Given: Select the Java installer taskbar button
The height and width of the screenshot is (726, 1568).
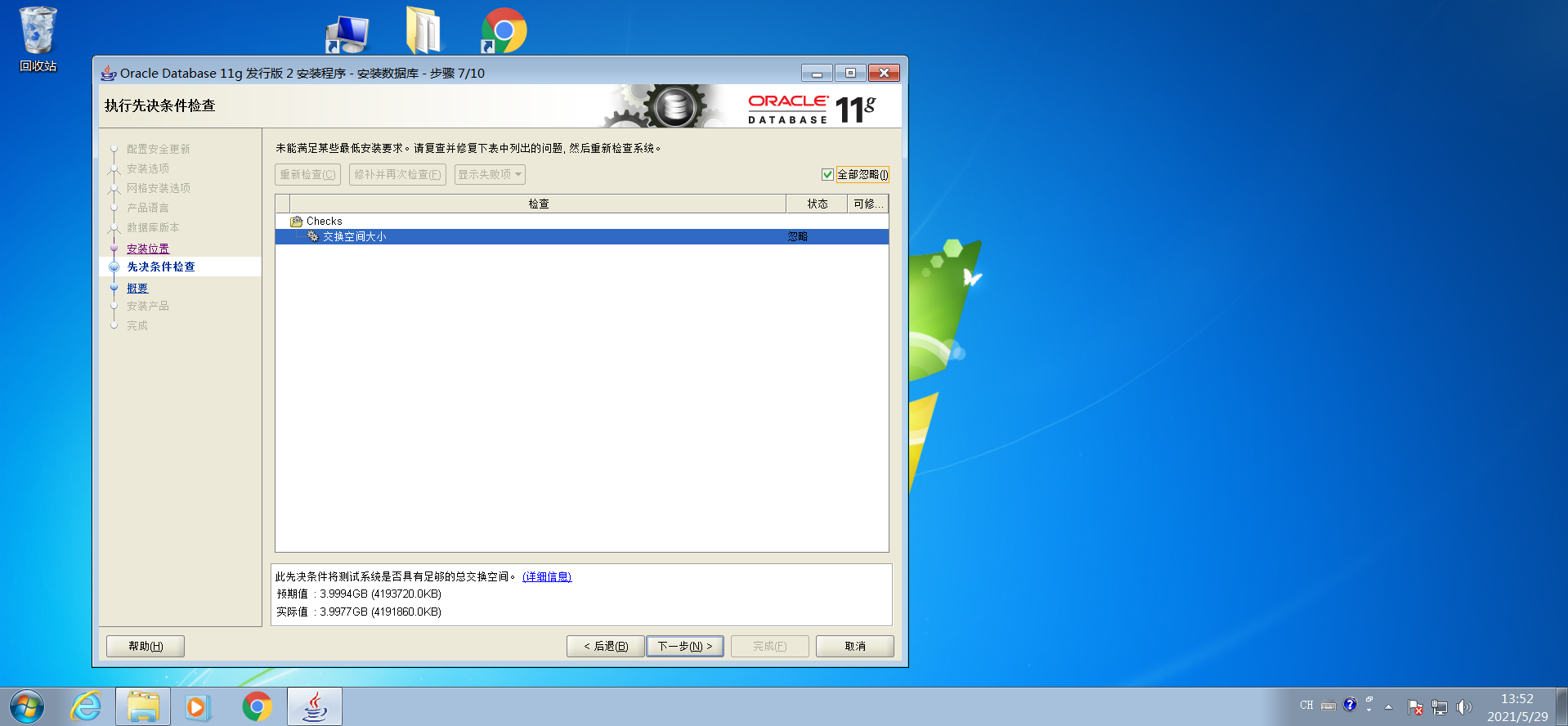Looking at the screenshot, I should [315, 706].
